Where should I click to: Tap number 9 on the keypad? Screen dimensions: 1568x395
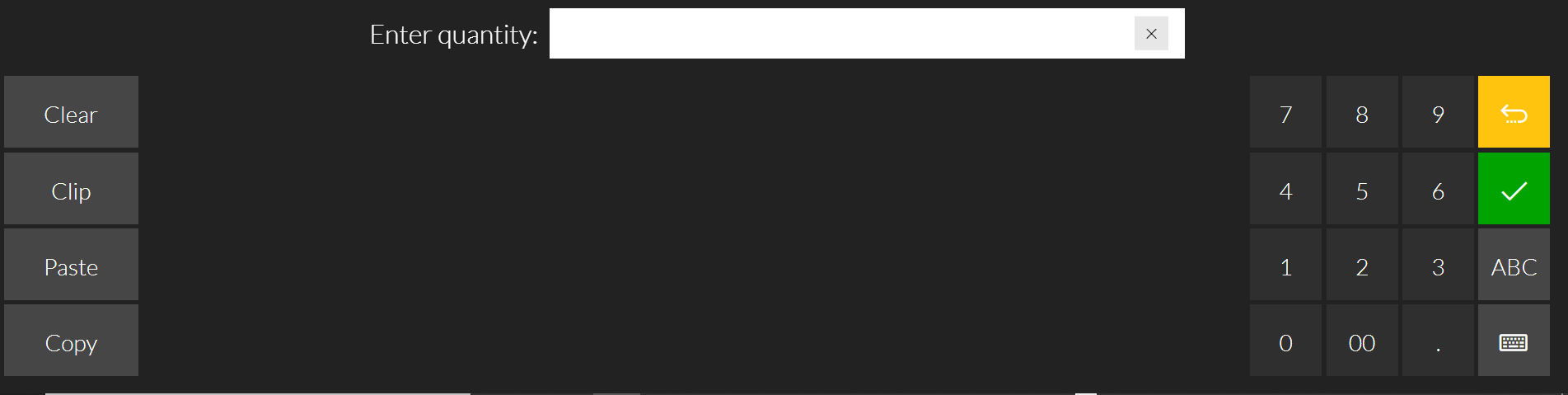[1438, 112]
